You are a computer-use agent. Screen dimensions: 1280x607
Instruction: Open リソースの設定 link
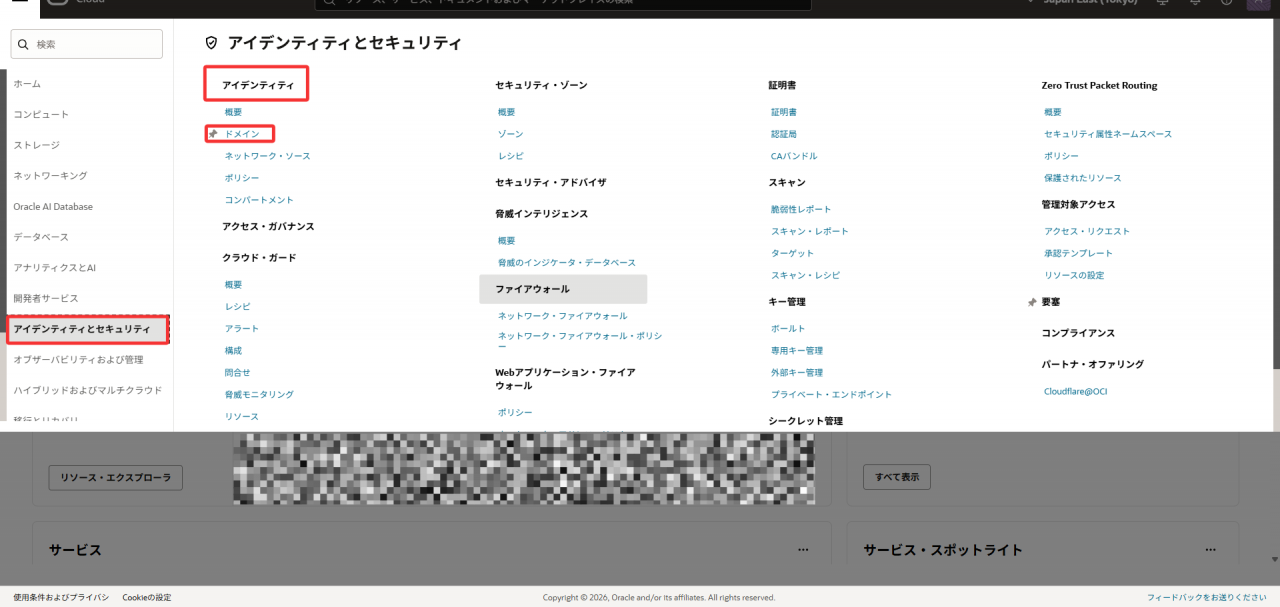click(1075, 276)
